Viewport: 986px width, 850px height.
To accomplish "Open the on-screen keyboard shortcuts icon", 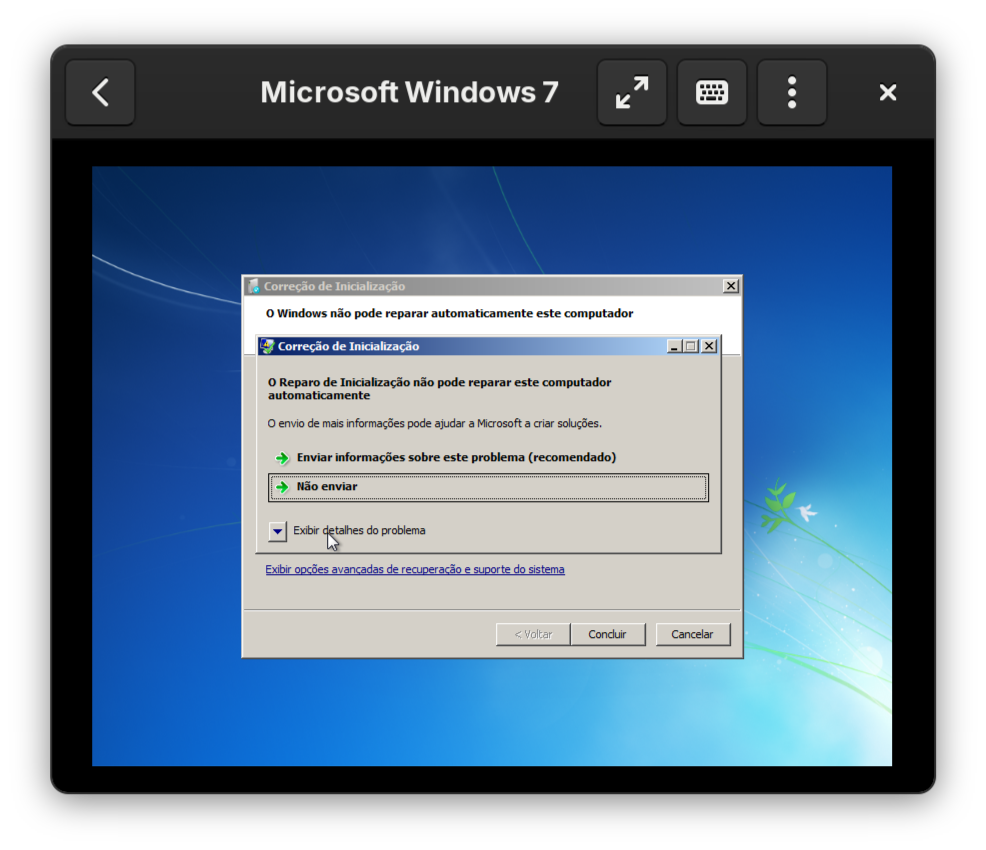I will (x=711, y=92).
